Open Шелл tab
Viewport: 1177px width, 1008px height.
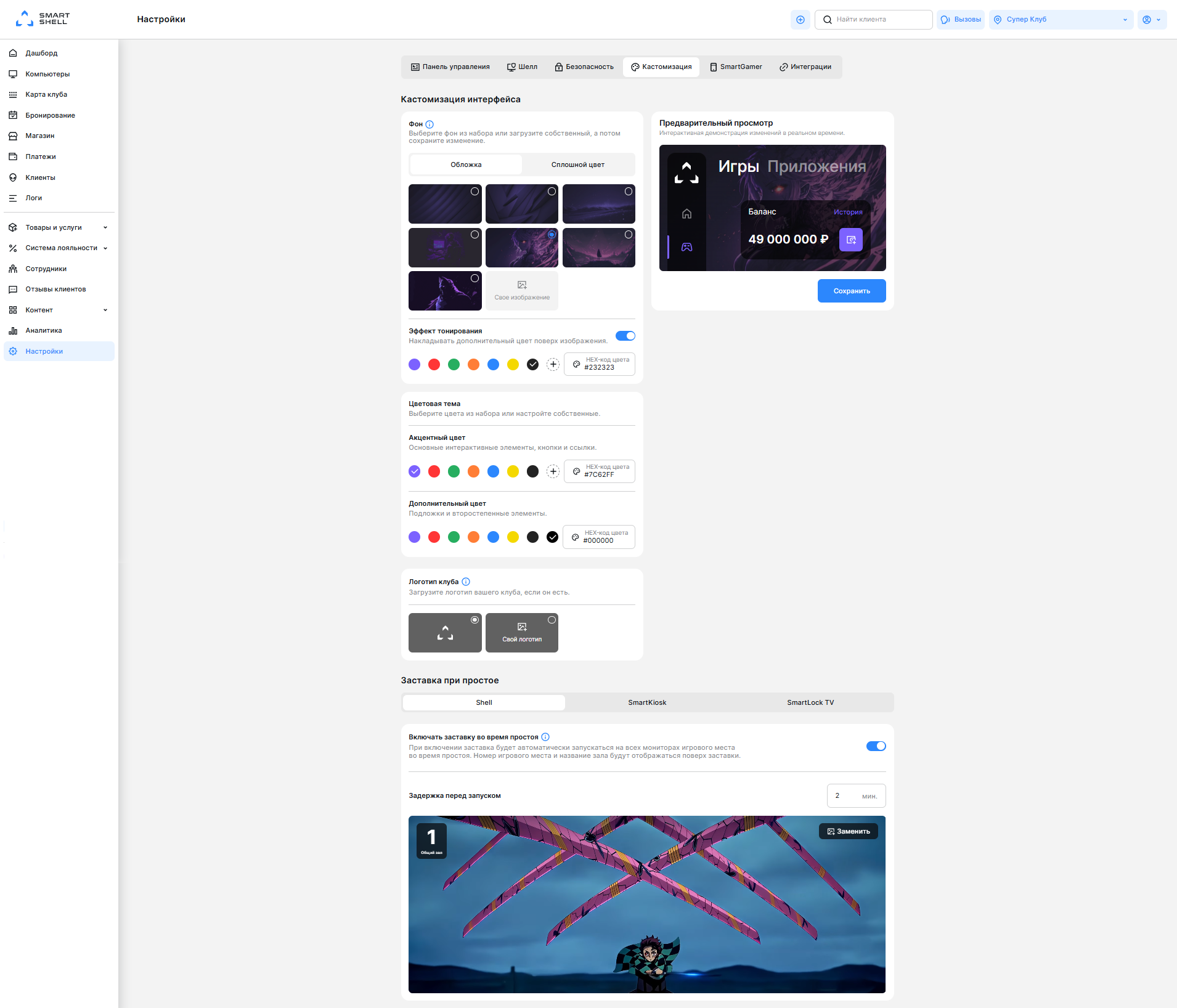[x=522, y=67]
